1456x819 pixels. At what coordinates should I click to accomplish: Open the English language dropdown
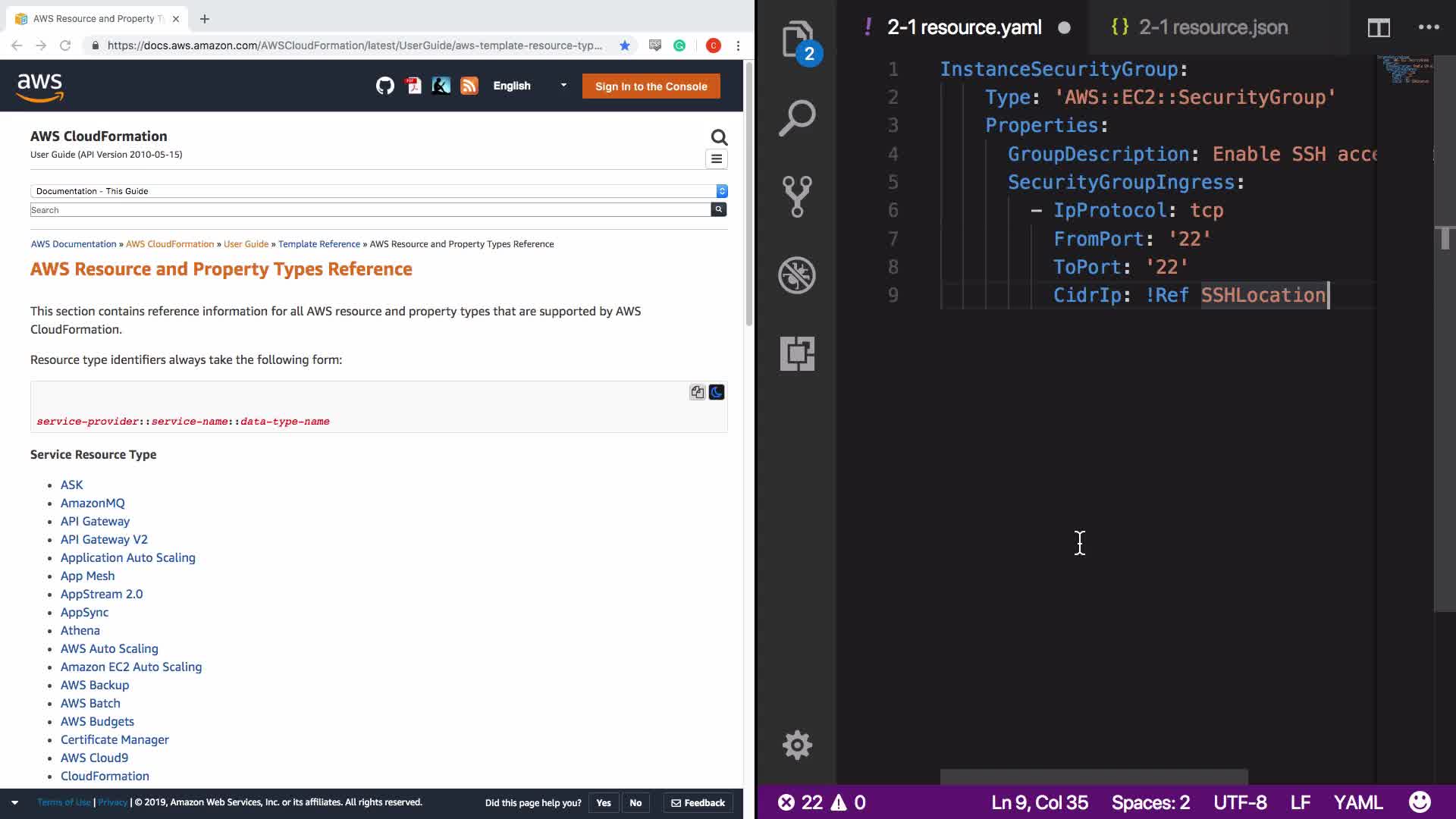pos(529,86)
